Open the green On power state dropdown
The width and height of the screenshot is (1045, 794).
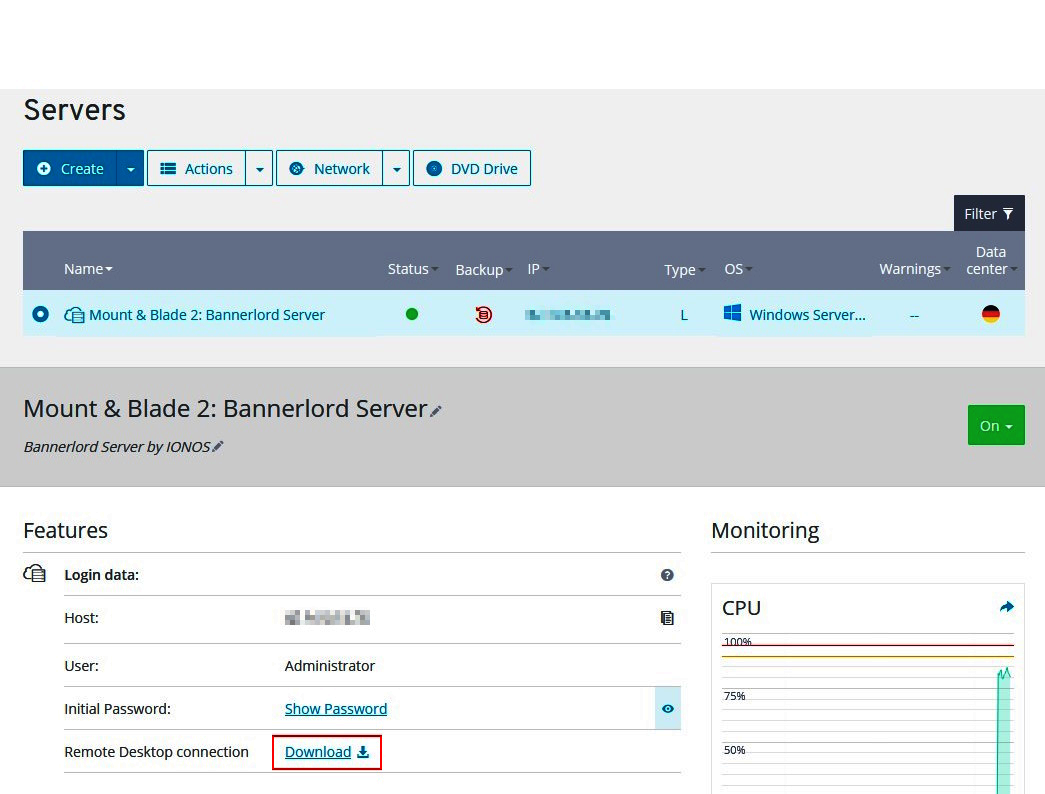coord(995,426)
